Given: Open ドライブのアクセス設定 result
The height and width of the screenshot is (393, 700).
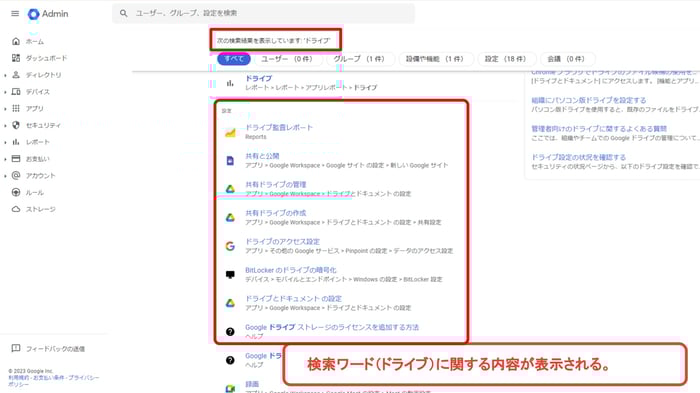Looking at the screenshot, I should pyautogui.click(x=282, y=242).
